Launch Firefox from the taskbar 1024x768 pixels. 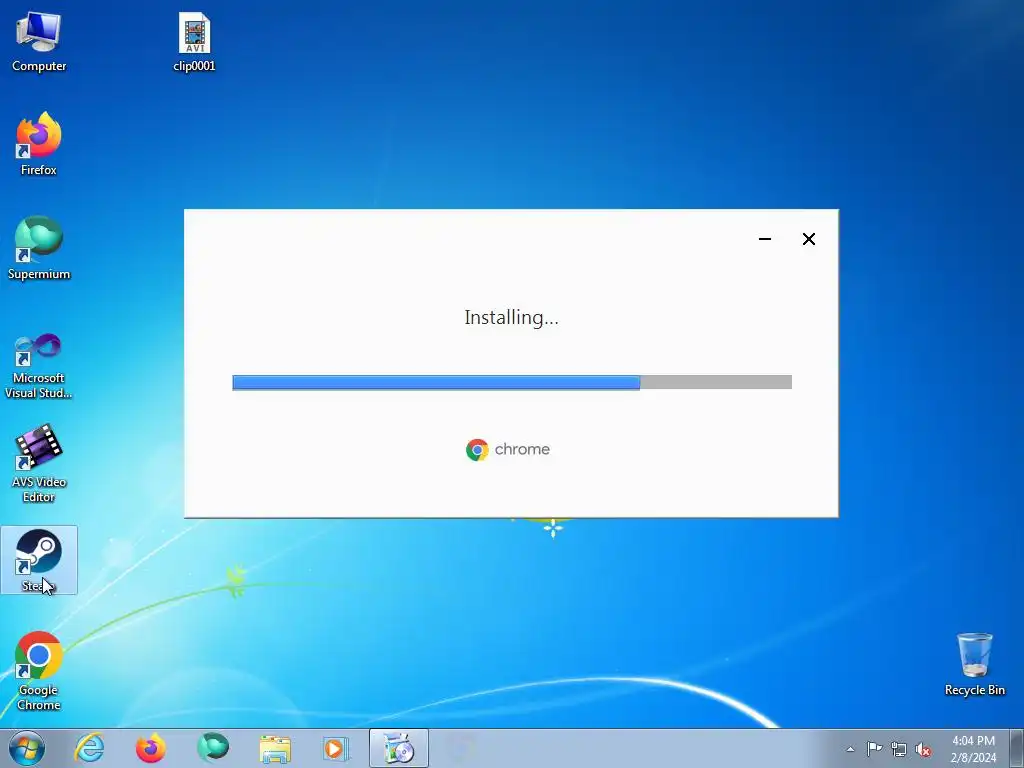coord(151,748)
